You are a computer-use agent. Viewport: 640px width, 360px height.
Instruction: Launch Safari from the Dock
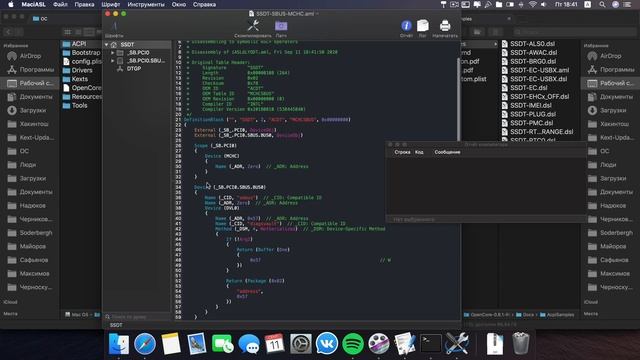(x=145, y=344)
